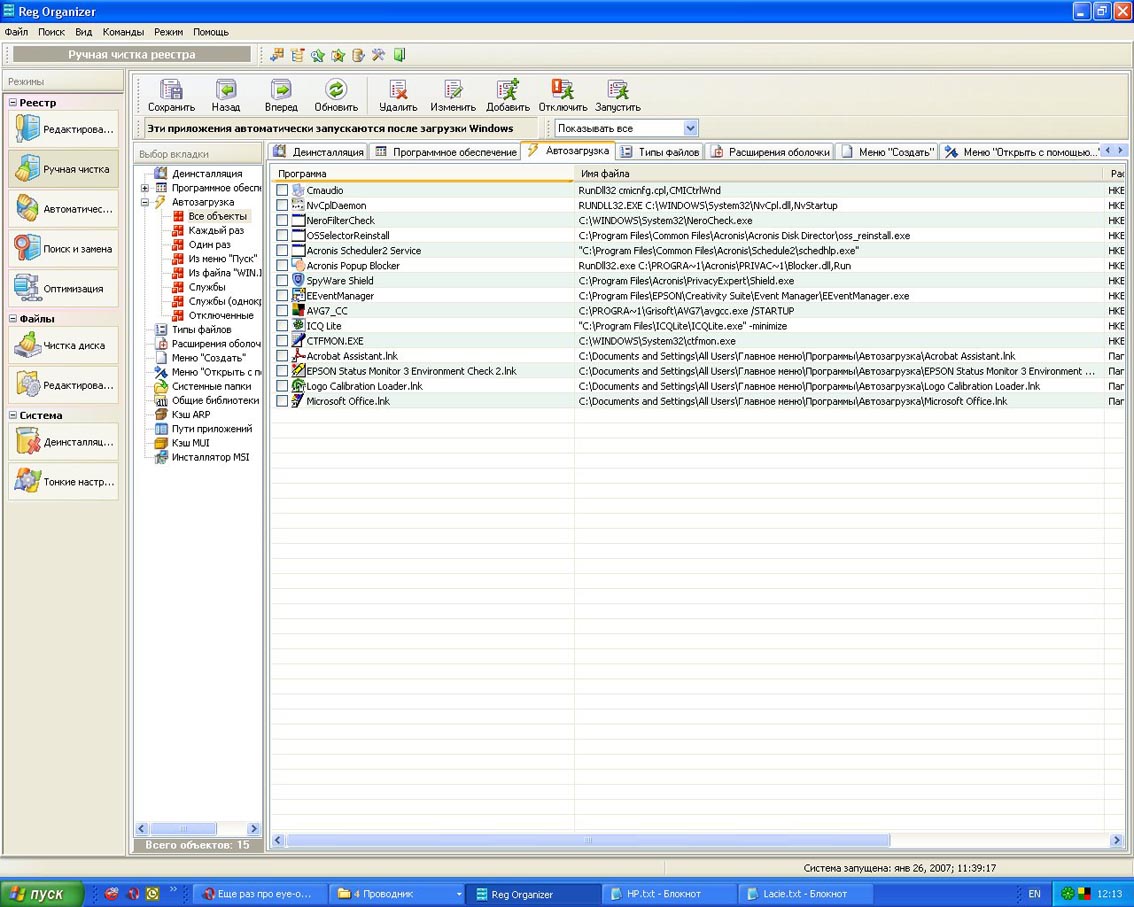Open the Редактирование button under the Реестр group

(x=64, y=129)
